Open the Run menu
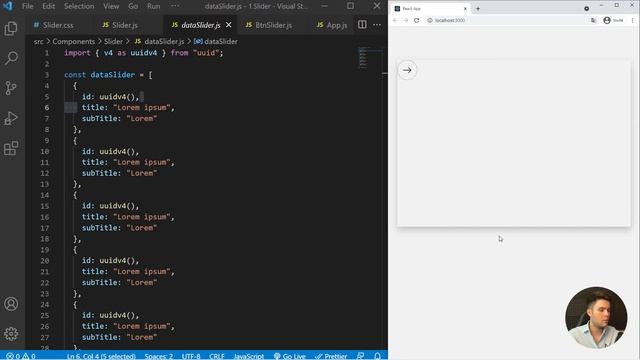The width and height of the screenshot is (640, 360). click(x=153, y=6)
